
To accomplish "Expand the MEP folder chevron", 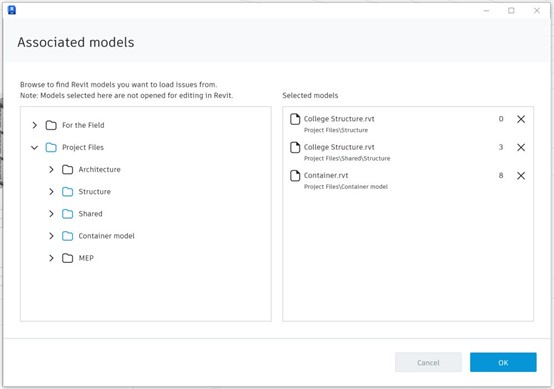I will pyautogui.click(x=51, y=258).
